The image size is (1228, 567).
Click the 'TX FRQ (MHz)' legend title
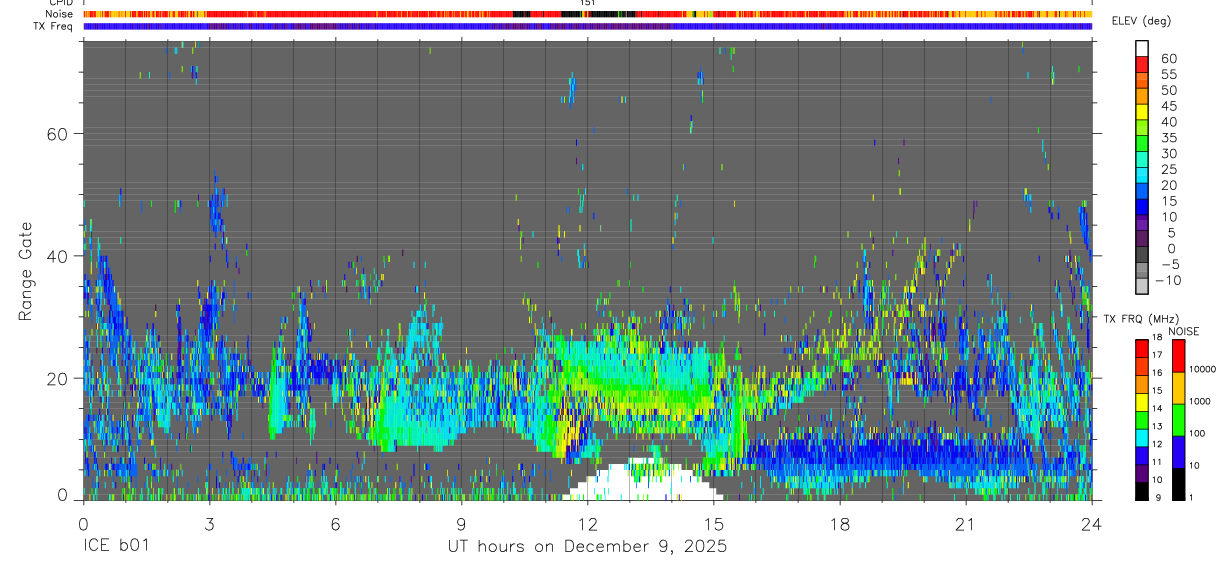point(1141,318)
